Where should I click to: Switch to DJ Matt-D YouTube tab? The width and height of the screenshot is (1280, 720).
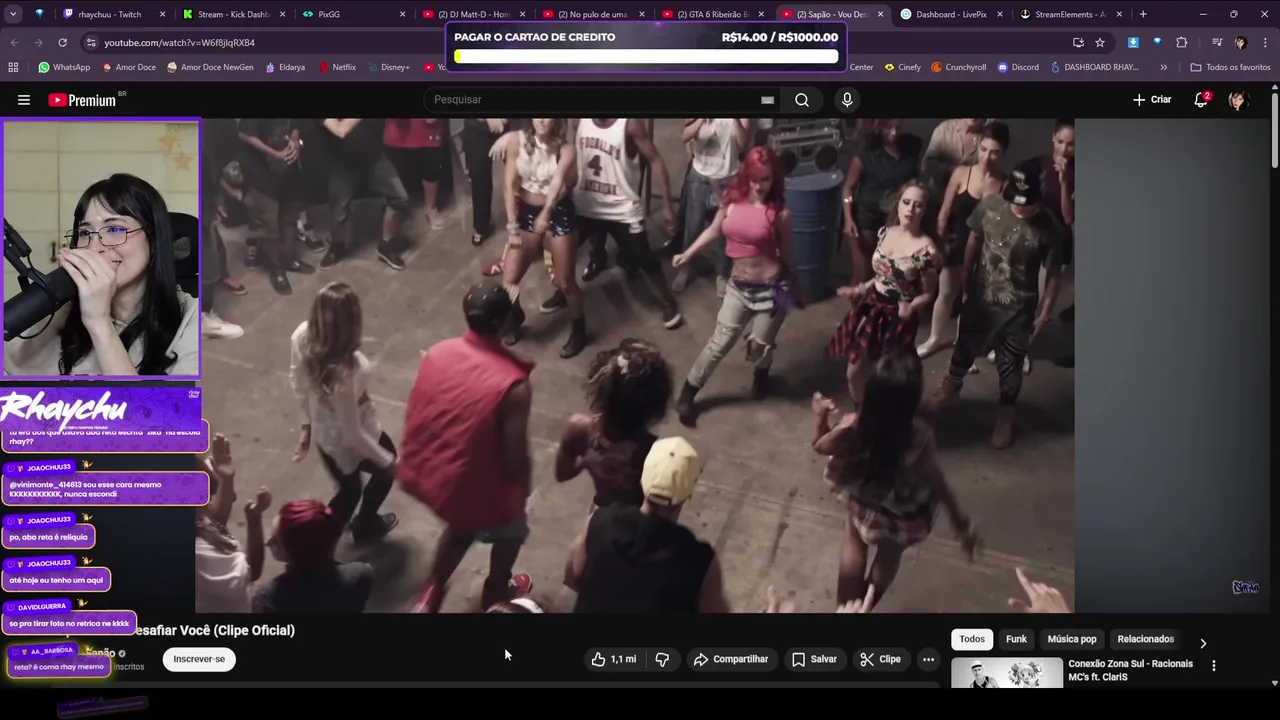[x=470, y=14]
